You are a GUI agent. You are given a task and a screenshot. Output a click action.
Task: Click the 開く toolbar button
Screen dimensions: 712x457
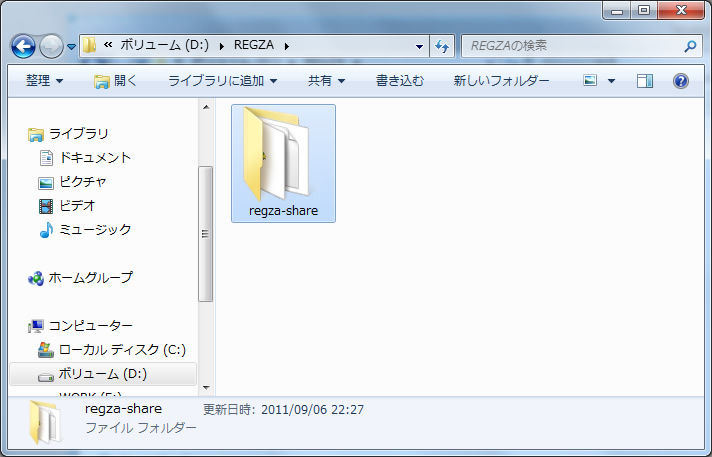[x=115, y=81]
